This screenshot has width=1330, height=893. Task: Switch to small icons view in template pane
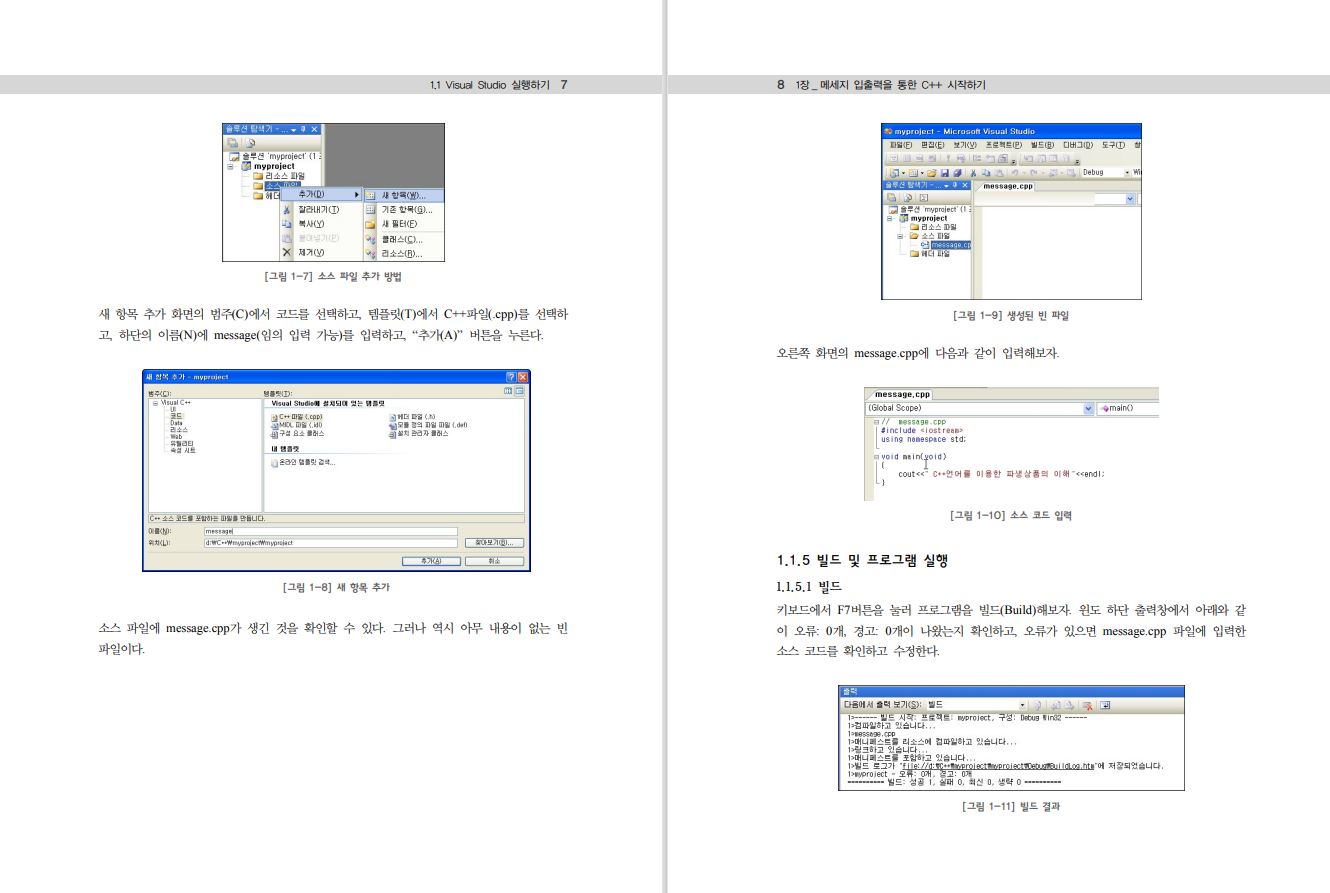coord(519,391)
